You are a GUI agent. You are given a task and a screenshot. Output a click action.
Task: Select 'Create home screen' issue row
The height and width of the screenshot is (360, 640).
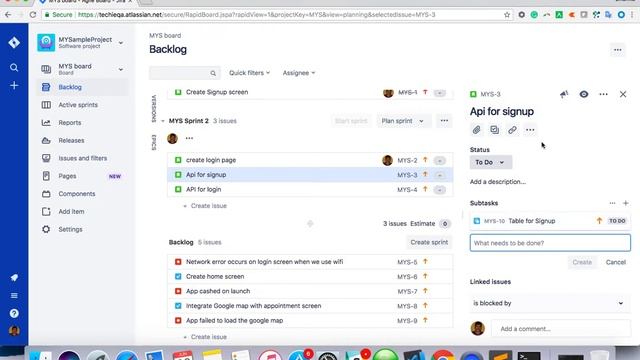(x=310, y=276)
